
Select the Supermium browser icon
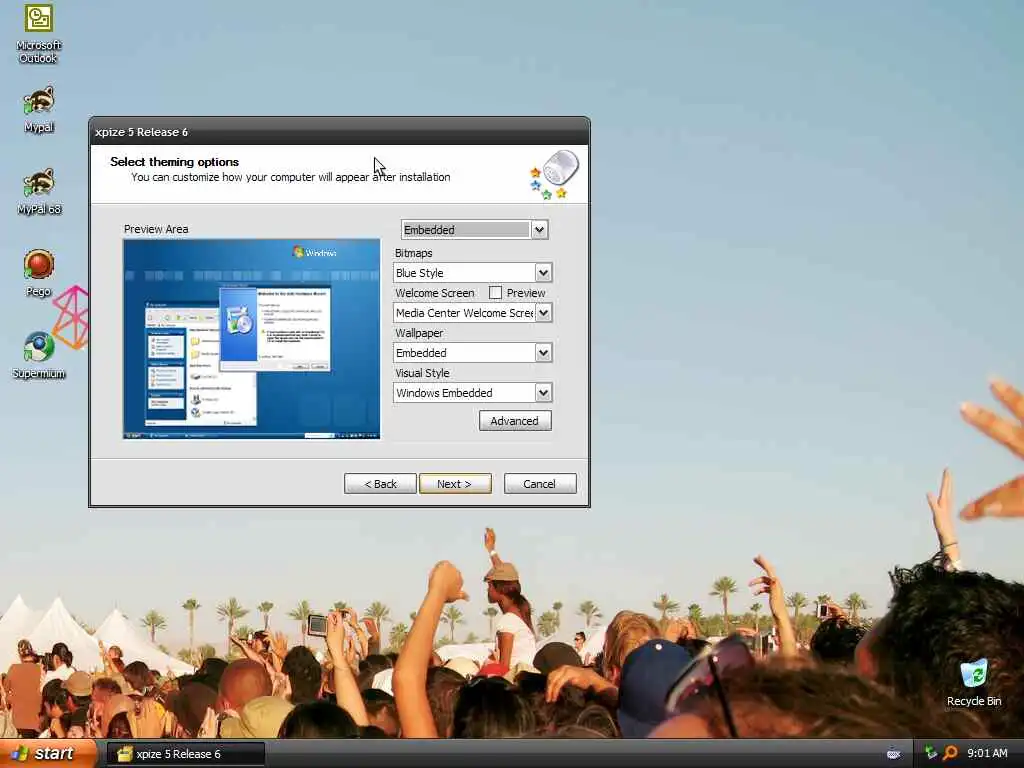click(x=39, y=355)
